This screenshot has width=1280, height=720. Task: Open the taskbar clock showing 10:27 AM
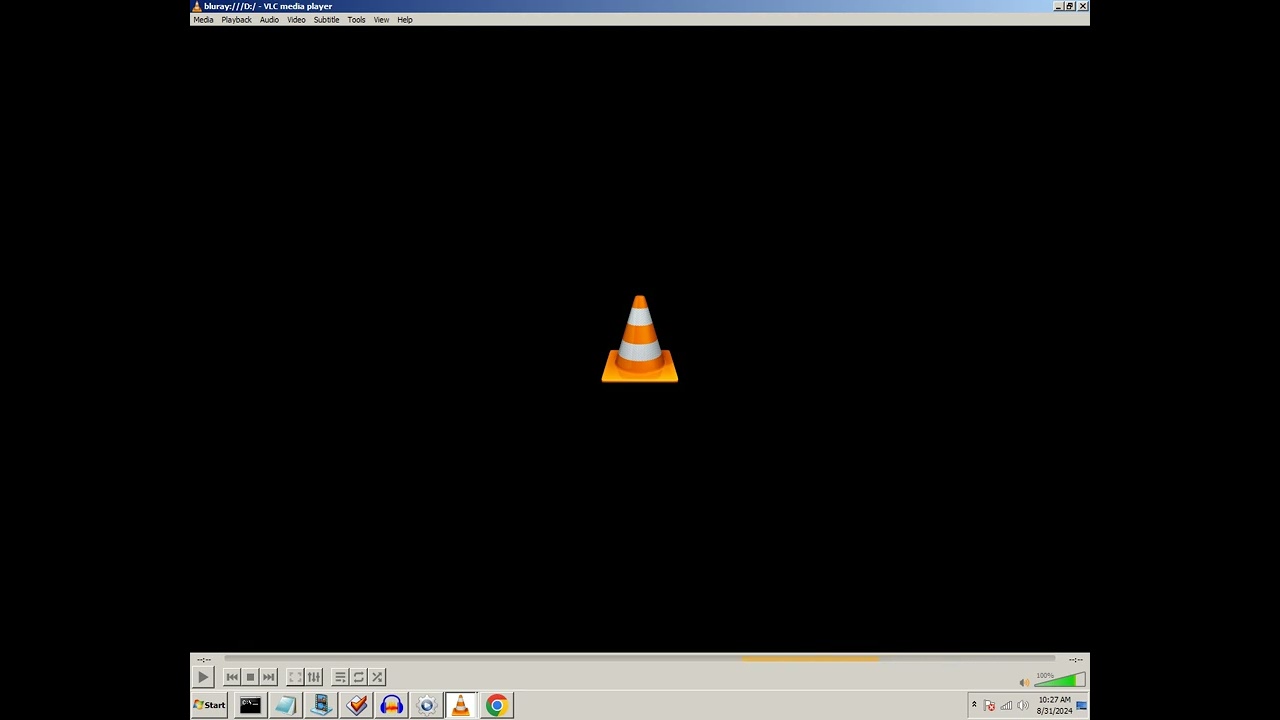pos(1054,705)
